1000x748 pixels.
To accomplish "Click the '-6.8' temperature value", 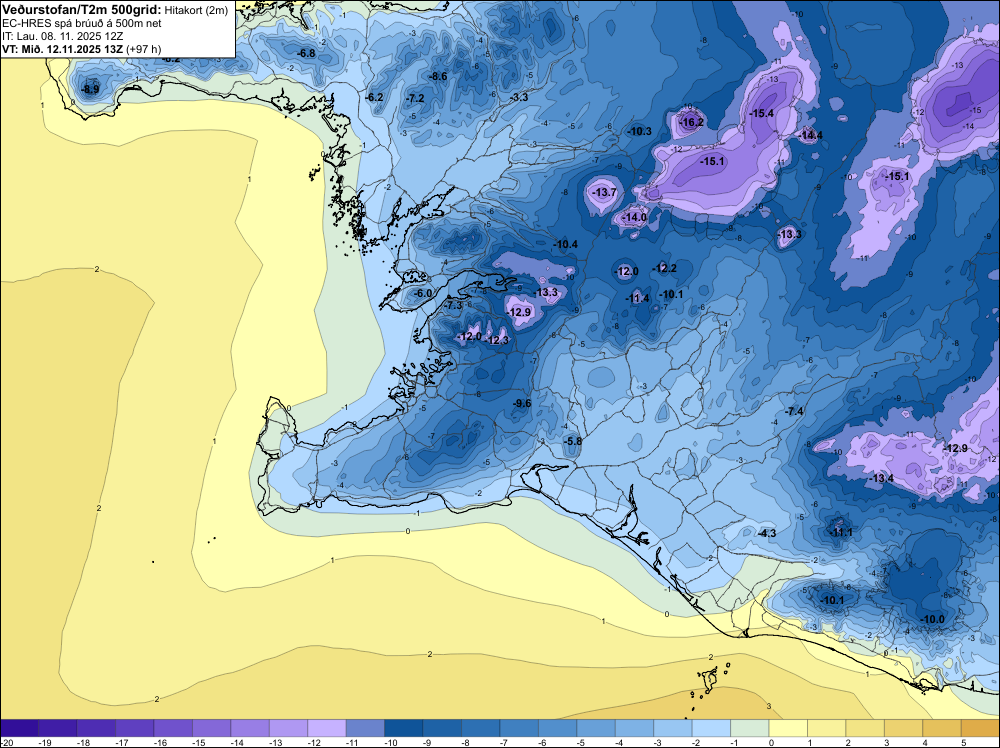I will 307,53.
